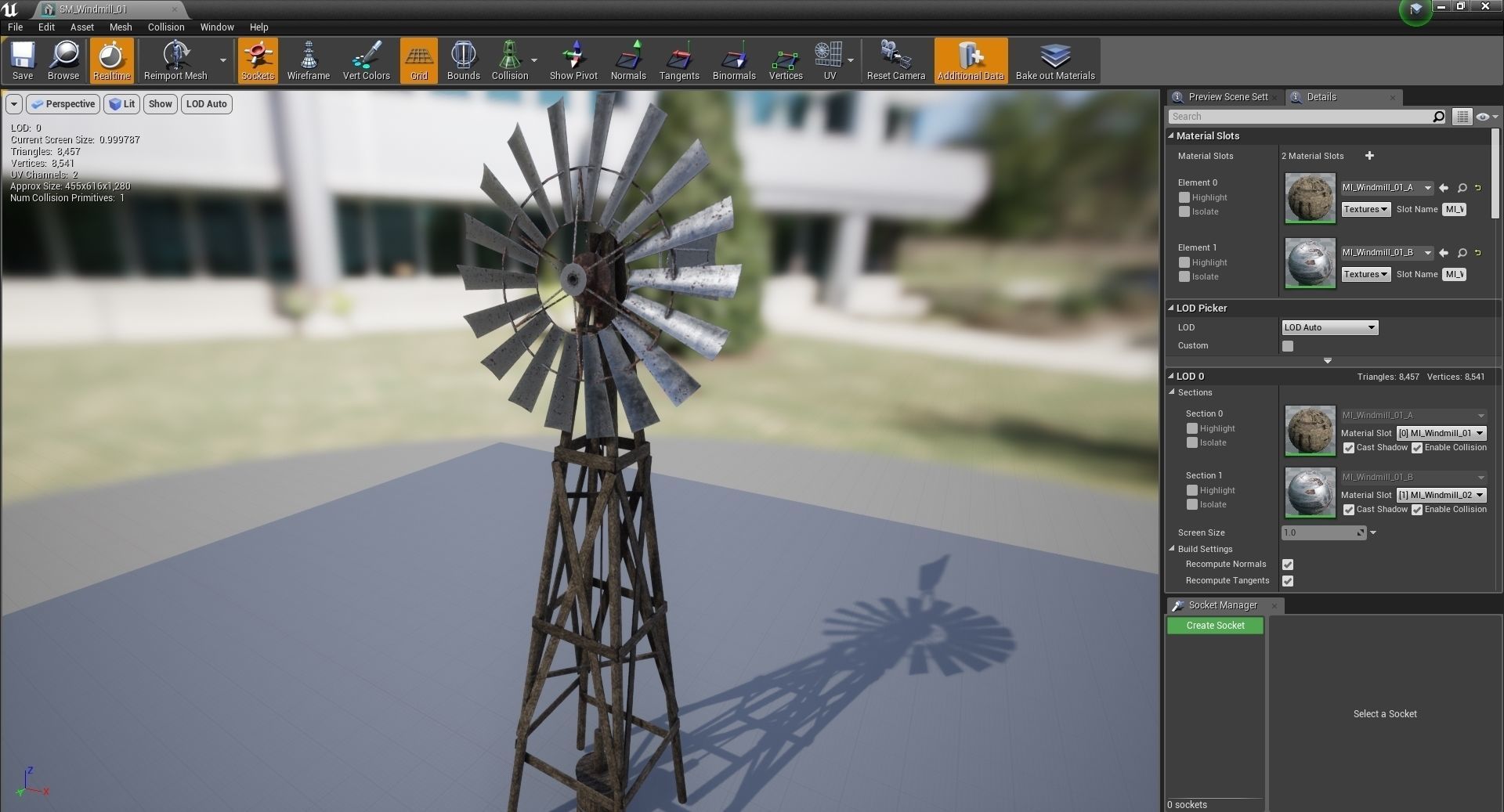
Task: Reset Element 0 material to default
Action: [1478, 188]
